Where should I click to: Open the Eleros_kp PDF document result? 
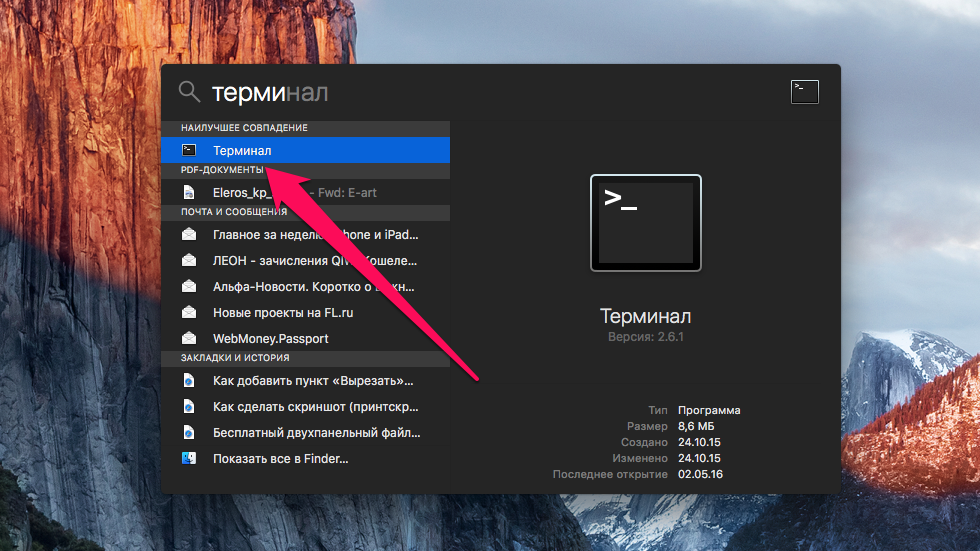click(306, 192)
